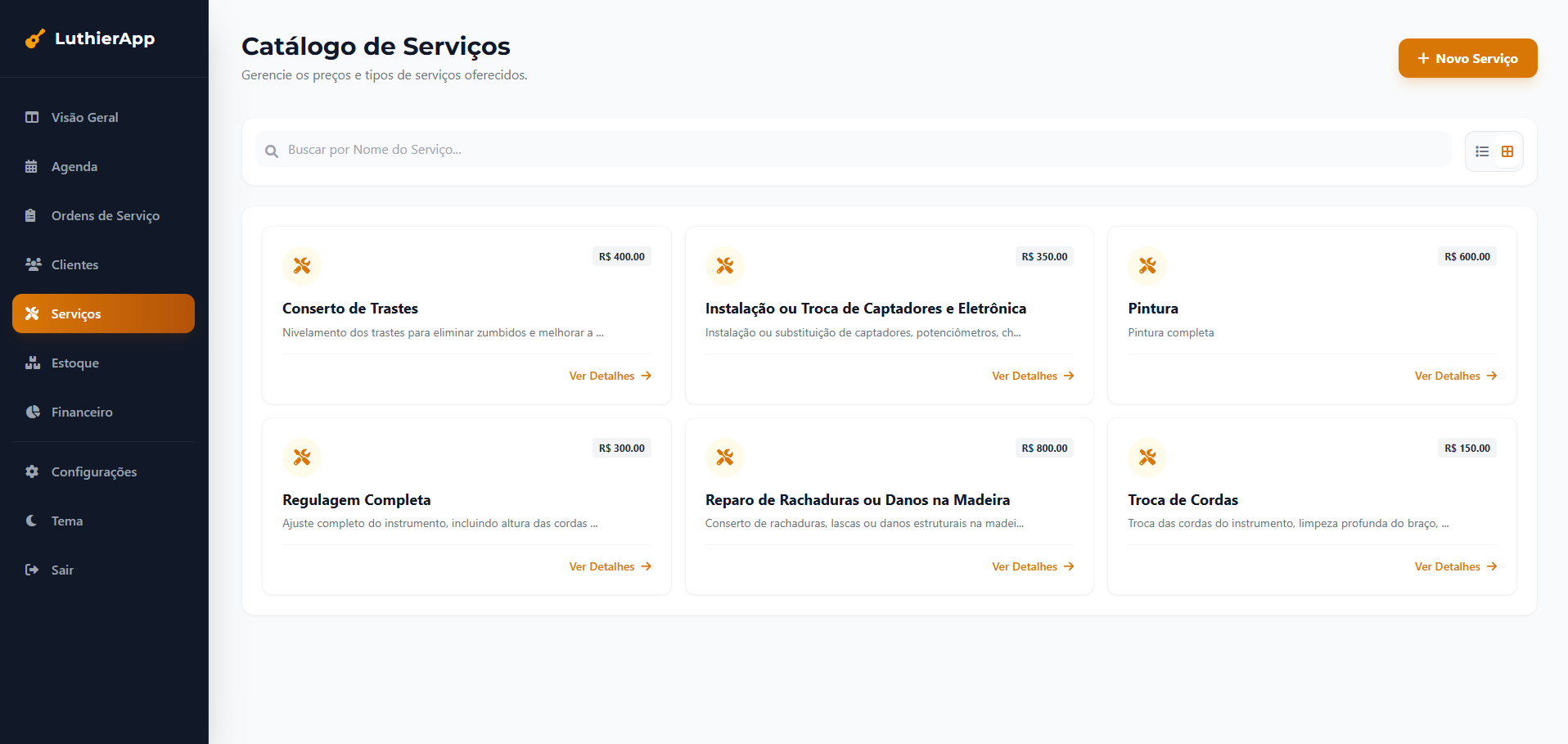Open the Agenda calendar menu item
The width and height of the screenshot is (1568, 744).
(x=74, y=167)
